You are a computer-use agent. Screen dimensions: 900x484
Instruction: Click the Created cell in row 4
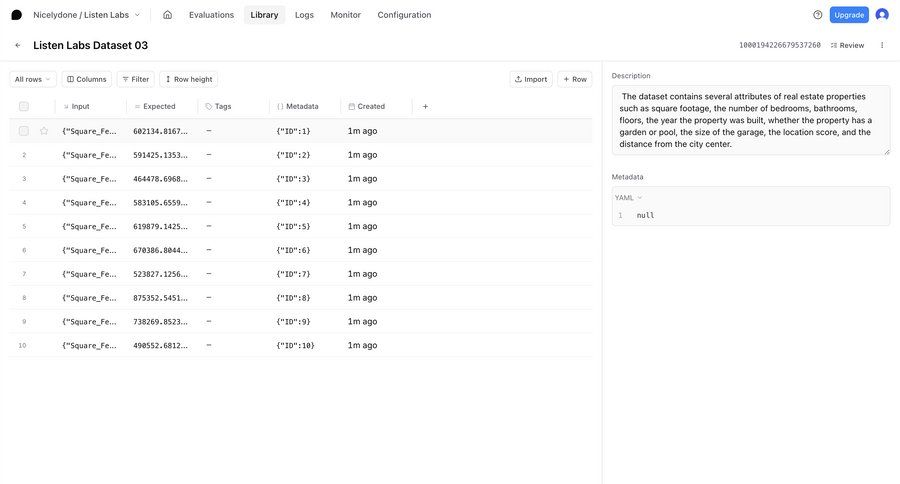(x=363, y=203)
